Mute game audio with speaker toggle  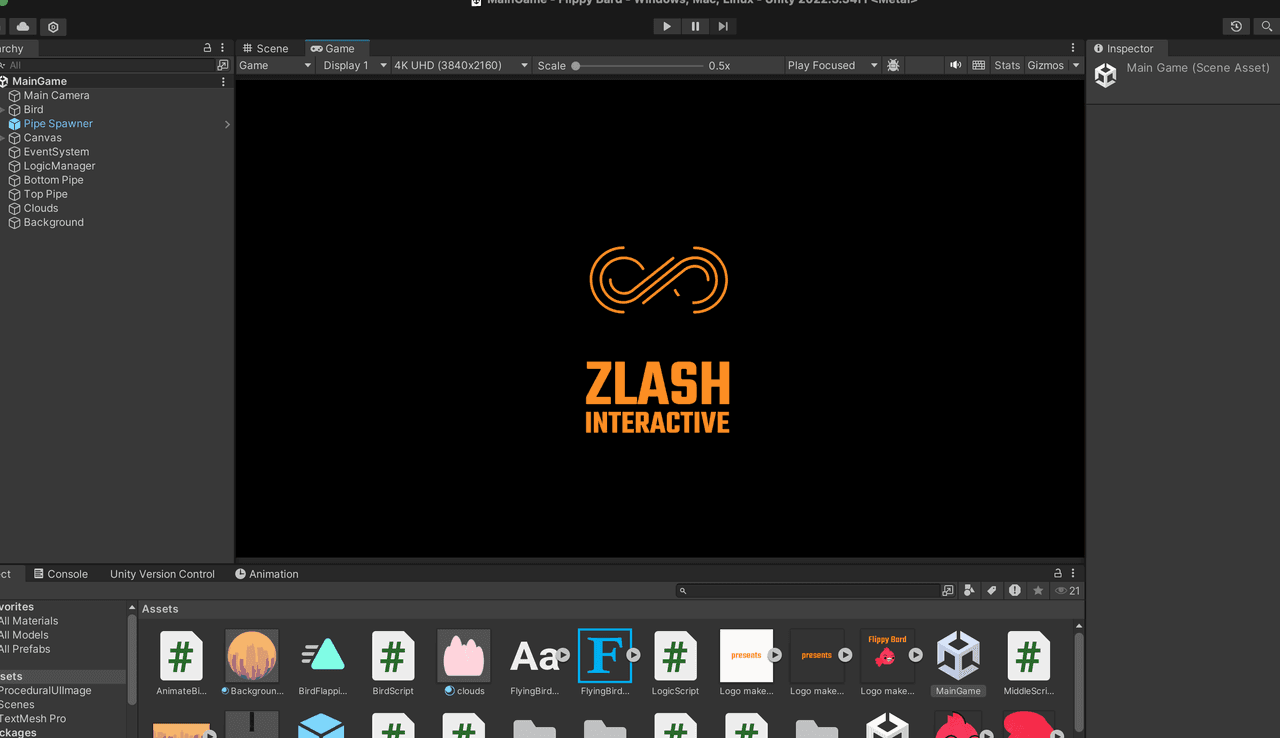coord(955,65)
